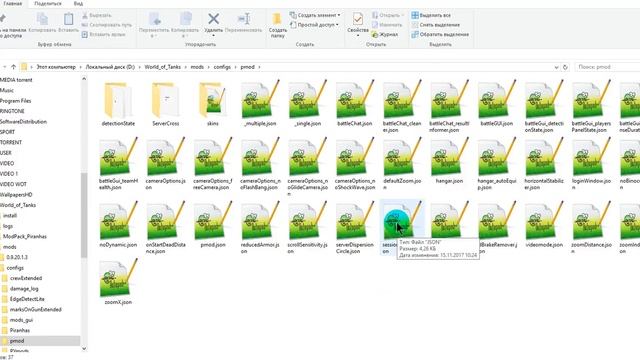Select the defaultZoom.json file
640x360 pixels.
(x=402, y=164)
